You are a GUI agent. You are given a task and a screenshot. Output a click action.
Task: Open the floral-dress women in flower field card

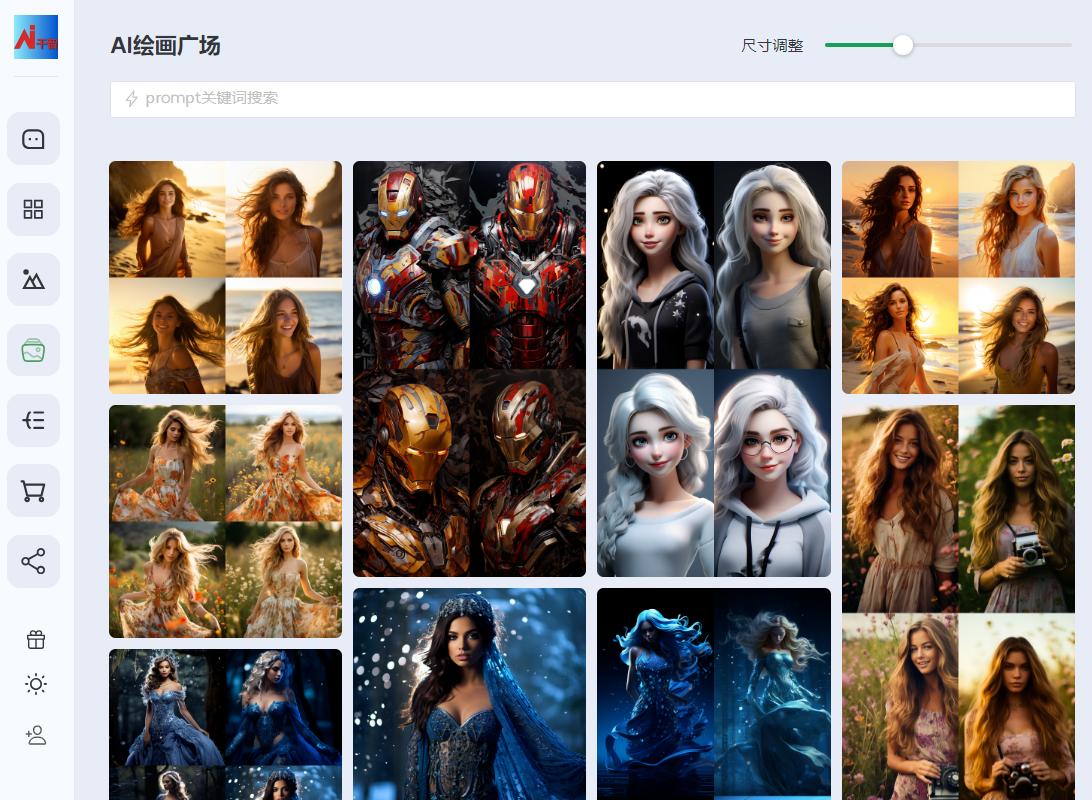pos(226,521)
